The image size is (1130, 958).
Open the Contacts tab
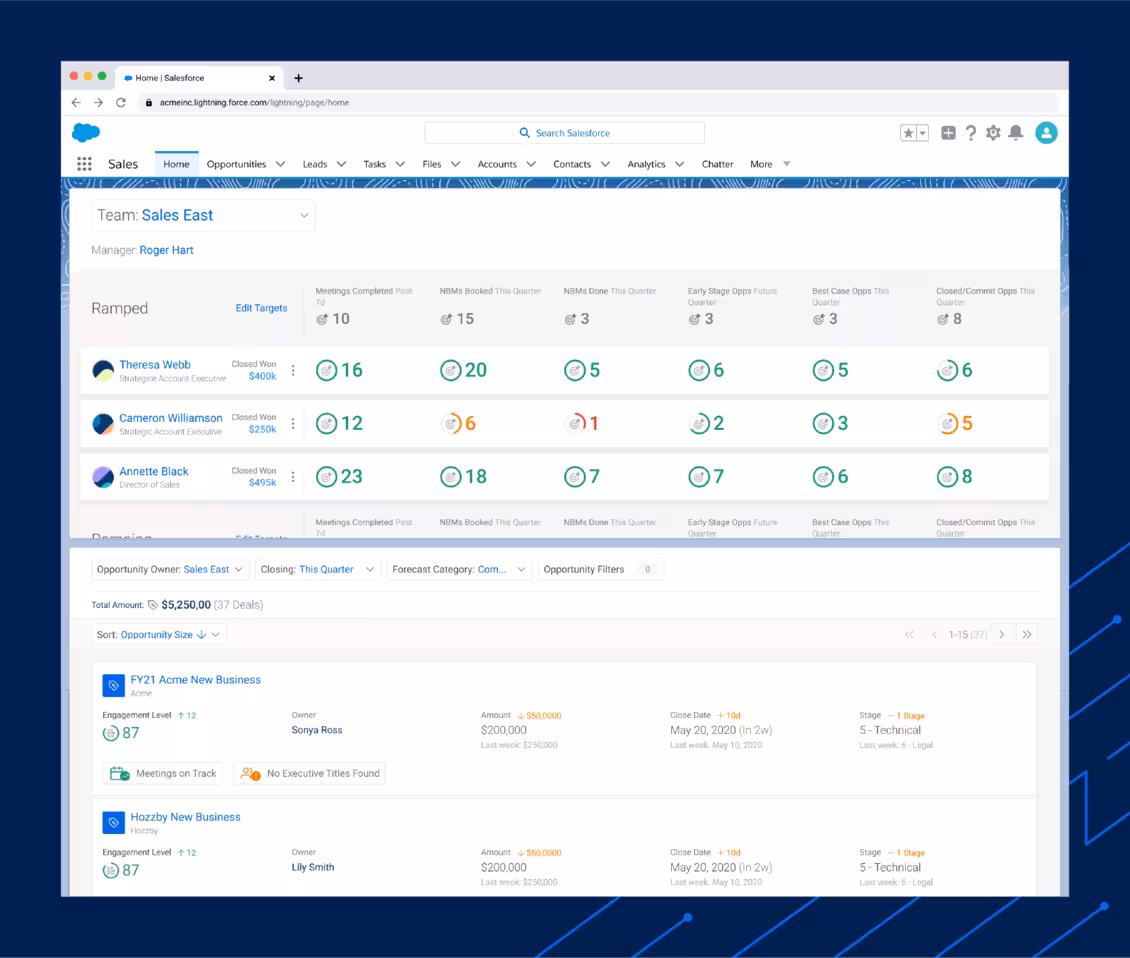click(572, 164)
